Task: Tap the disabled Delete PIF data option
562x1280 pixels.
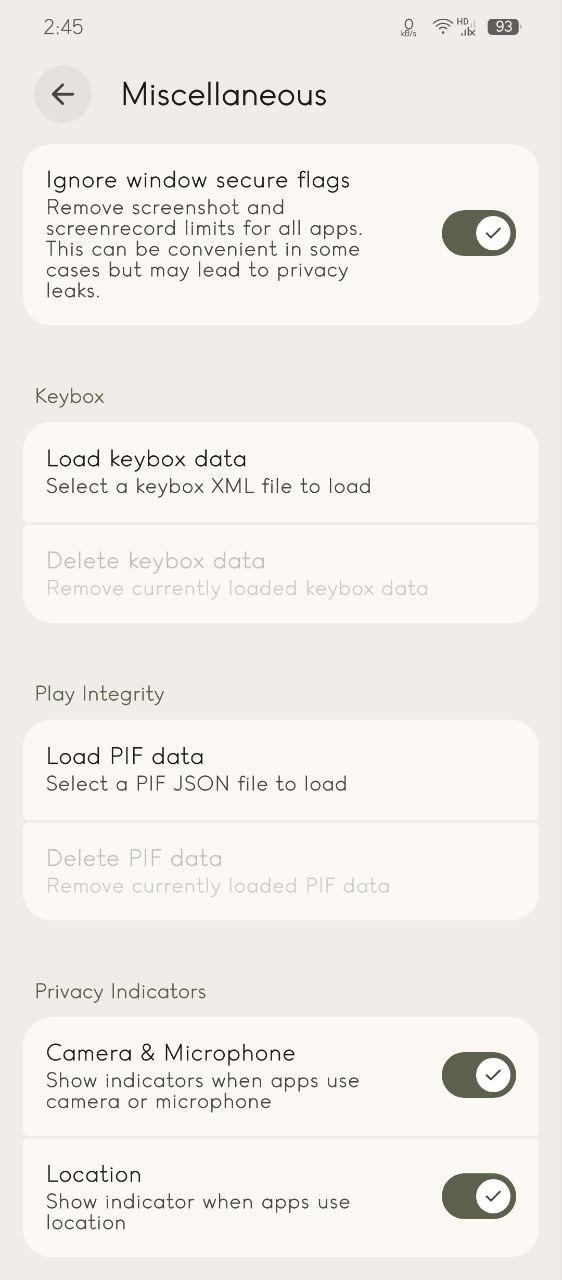Action: click(x=281, y=871)
